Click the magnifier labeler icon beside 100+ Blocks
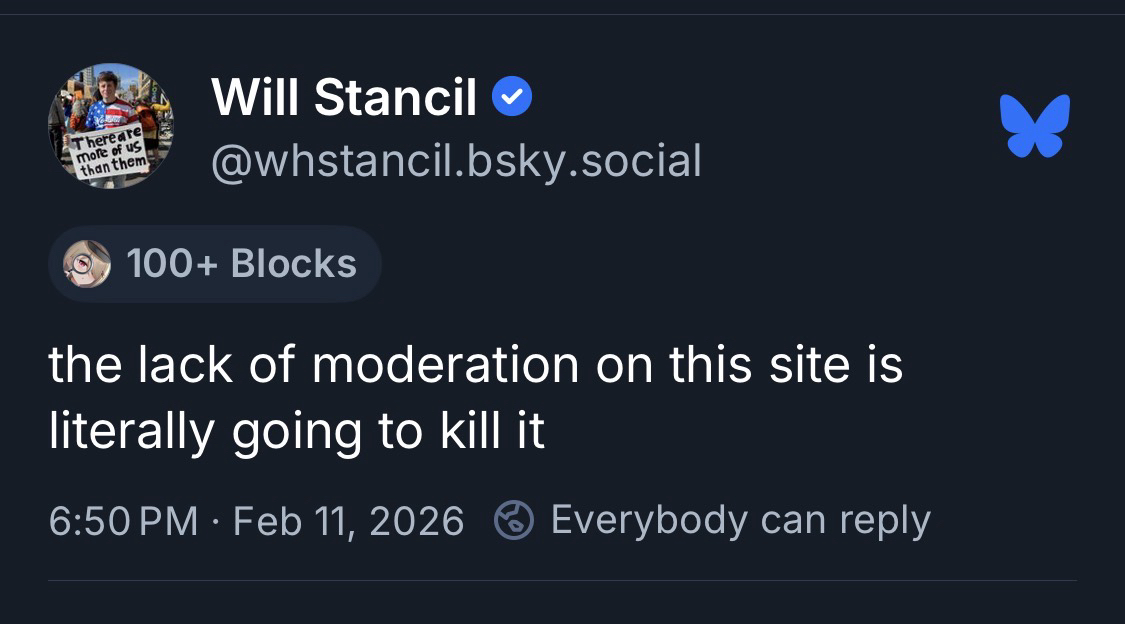Screen dimensions: 1125x624 [x=87, y=264]
